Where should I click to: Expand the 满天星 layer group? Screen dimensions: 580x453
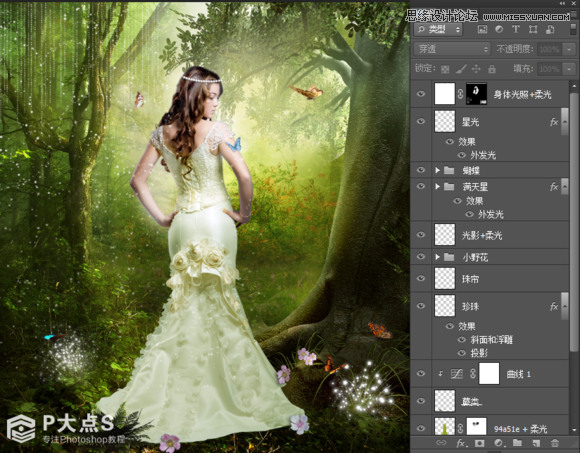438,187
